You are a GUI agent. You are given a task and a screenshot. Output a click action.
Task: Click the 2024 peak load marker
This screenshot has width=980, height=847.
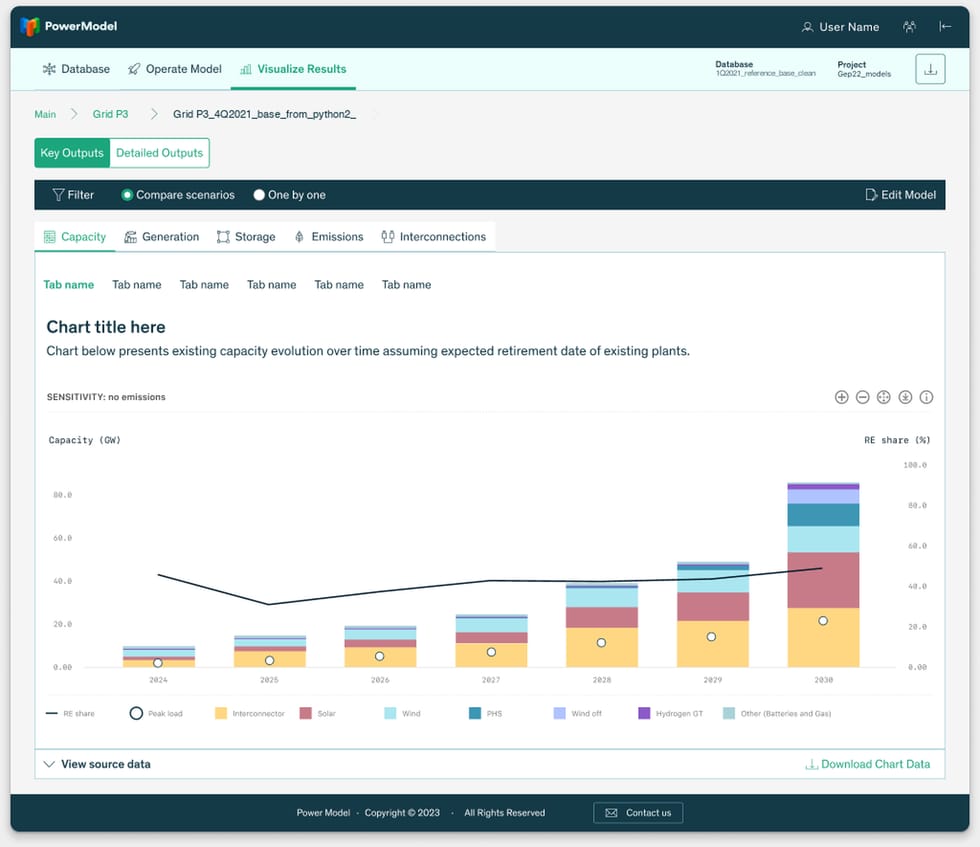click(158, 663)
